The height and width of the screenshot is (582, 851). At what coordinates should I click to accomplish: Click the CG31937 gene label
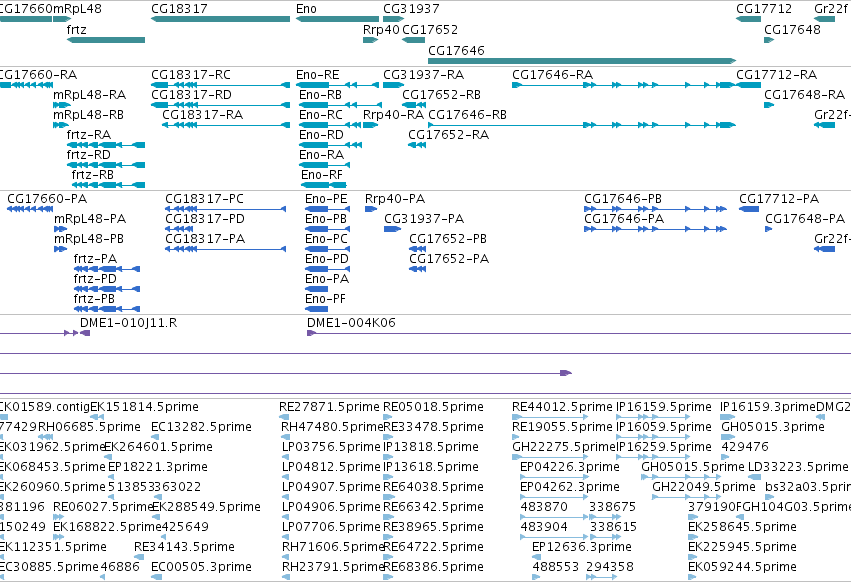pos(411,9)
